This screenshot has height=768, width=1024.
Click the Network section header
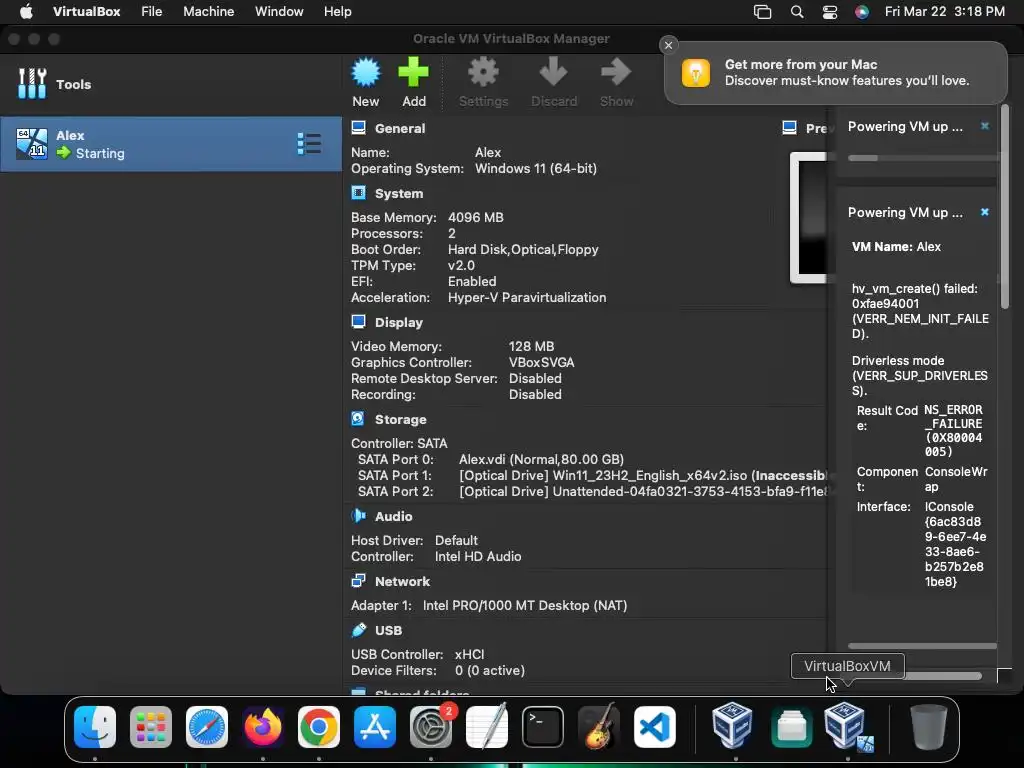[402, 582]
